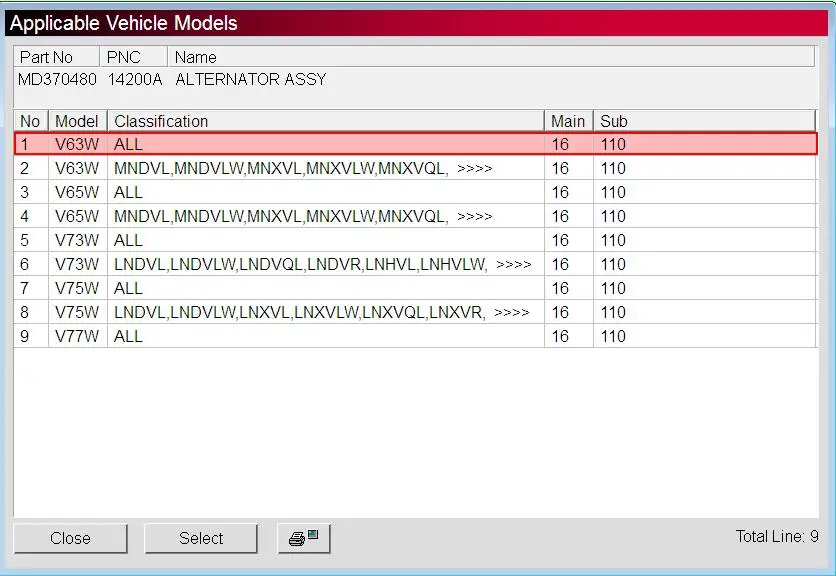Select row 1 V63W ALL
Image resolution: width=836 pixels, height=576 pixels.
click(x=415, y=144)
